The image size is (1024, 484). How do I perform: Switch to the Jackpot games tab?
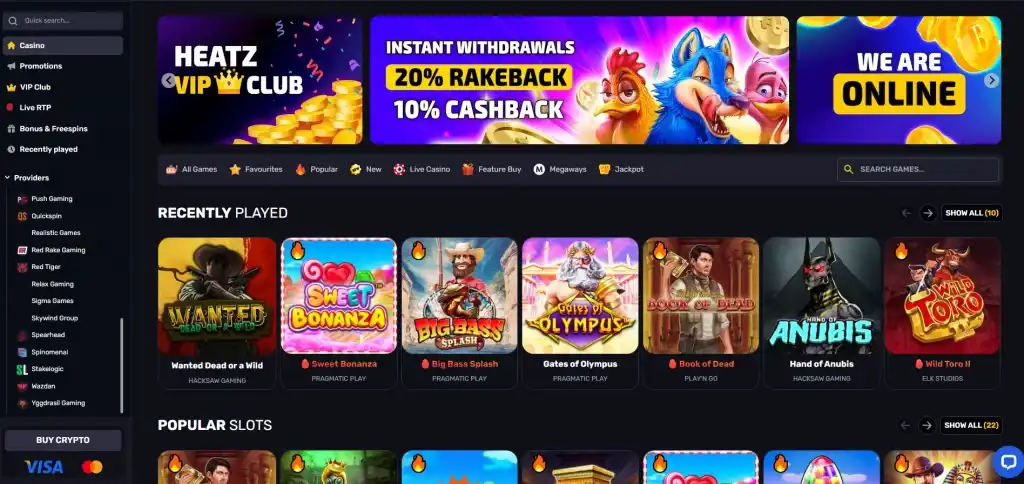621,169
